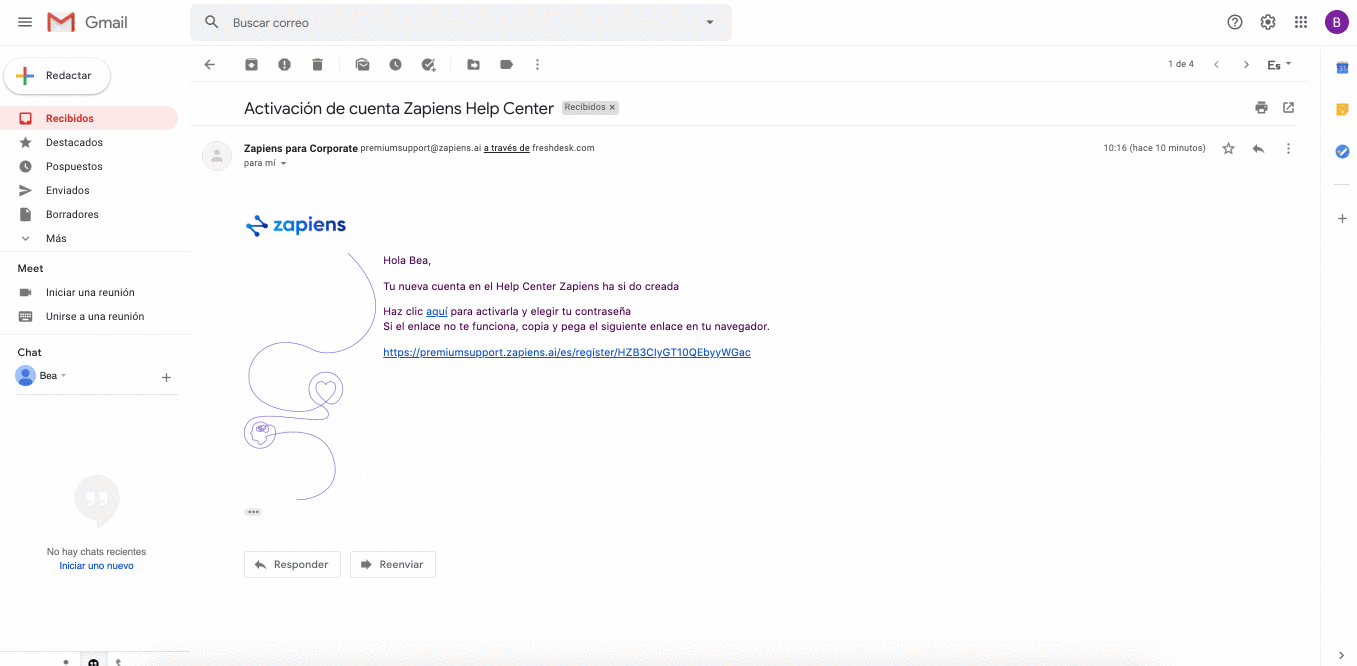This screenshot has width=1357, height=666.
Task: Open the main menu hamburger icon
Action: pyautogui.click(x=25, y=22)
